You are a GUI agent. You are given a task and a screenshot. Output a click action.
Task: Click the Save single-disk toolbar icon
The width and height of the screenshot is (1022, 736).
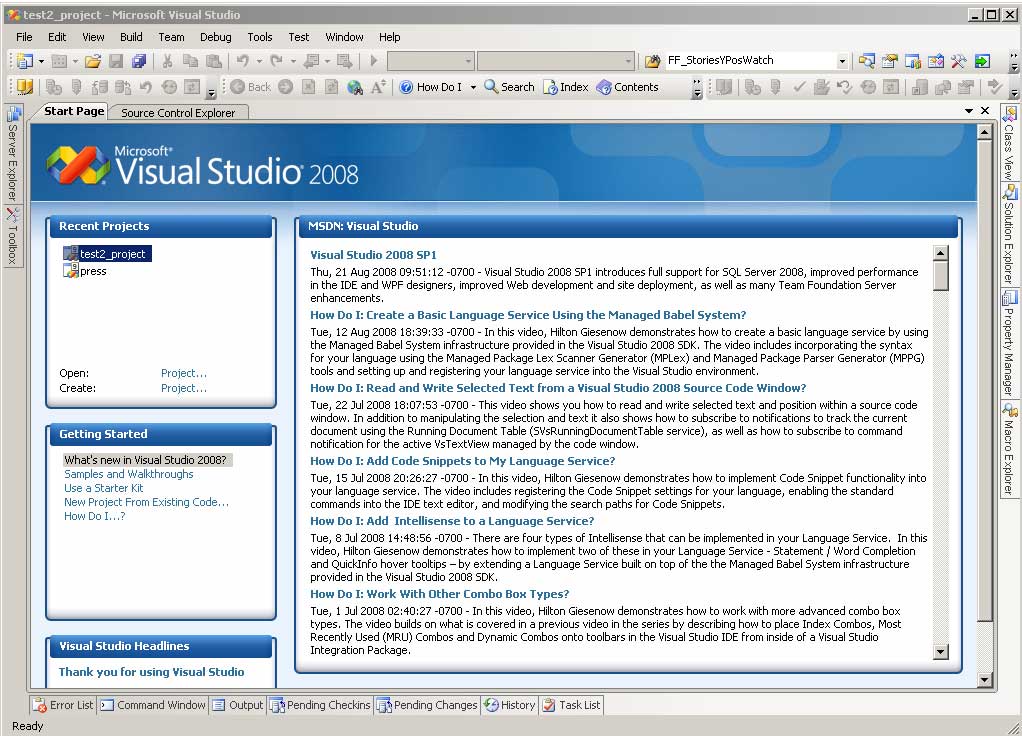pos(116,61)
